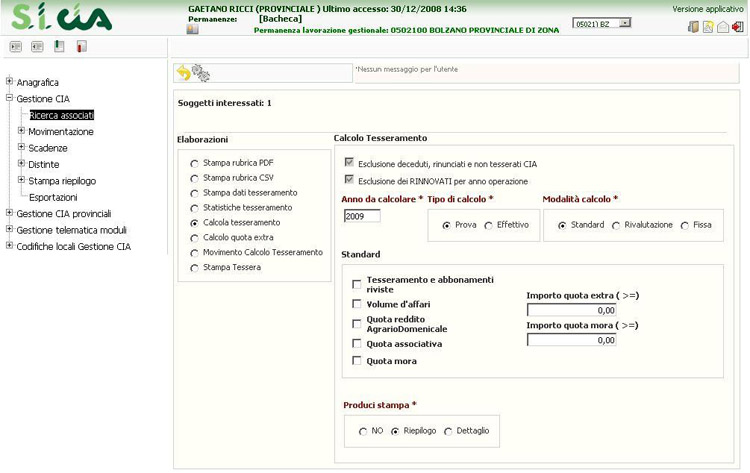Click the expand-all menu icon in sidebar toolbar
Image resolution: width=750 pixels, height=473 pixels.
click(16, 46)
